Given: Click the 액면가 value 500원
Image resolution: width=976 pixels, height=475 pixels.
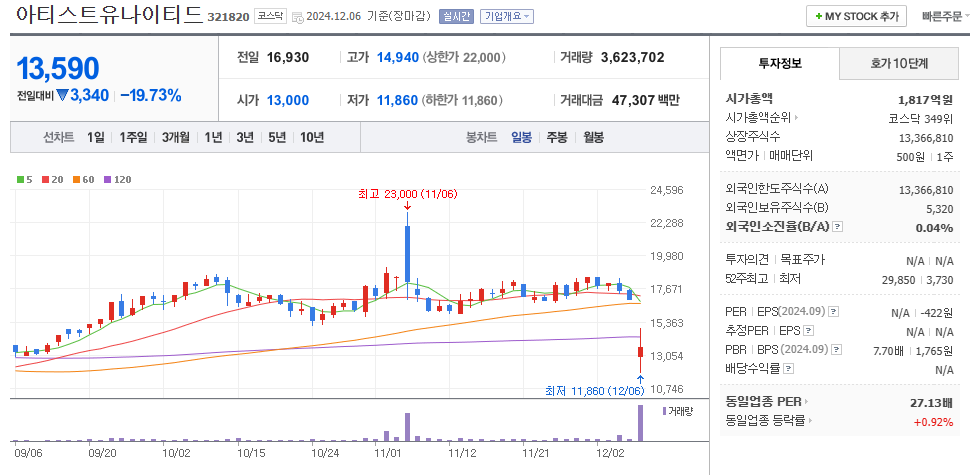Looking at the screenshot, I should click(x=911, y=157).
